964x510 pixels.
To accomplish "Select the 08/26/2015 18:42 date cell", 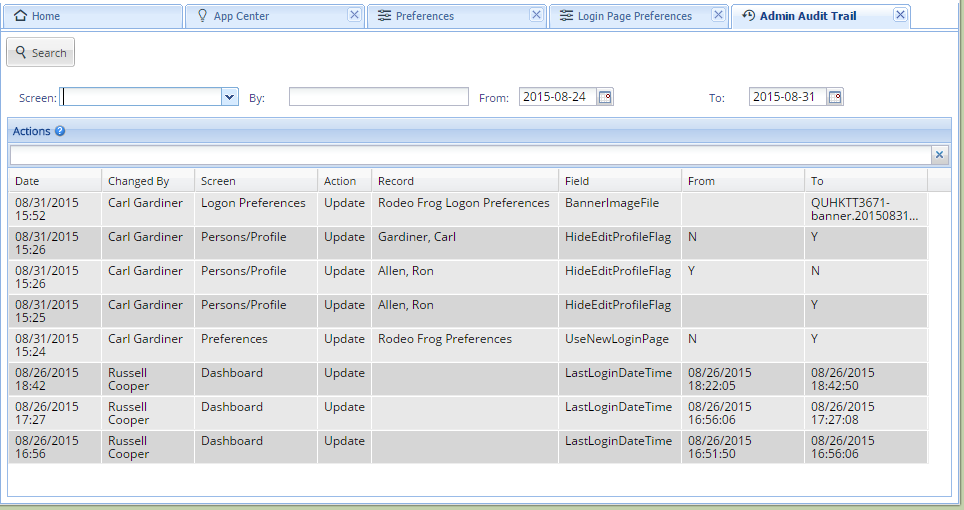I will point(55,379).
